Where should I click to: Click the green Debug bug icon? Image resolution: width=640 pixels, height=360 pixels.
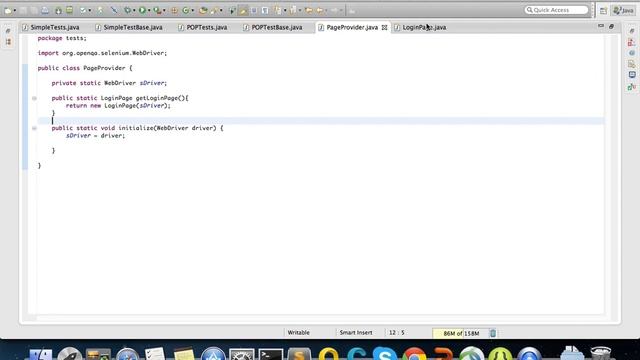tap(127, 10)
